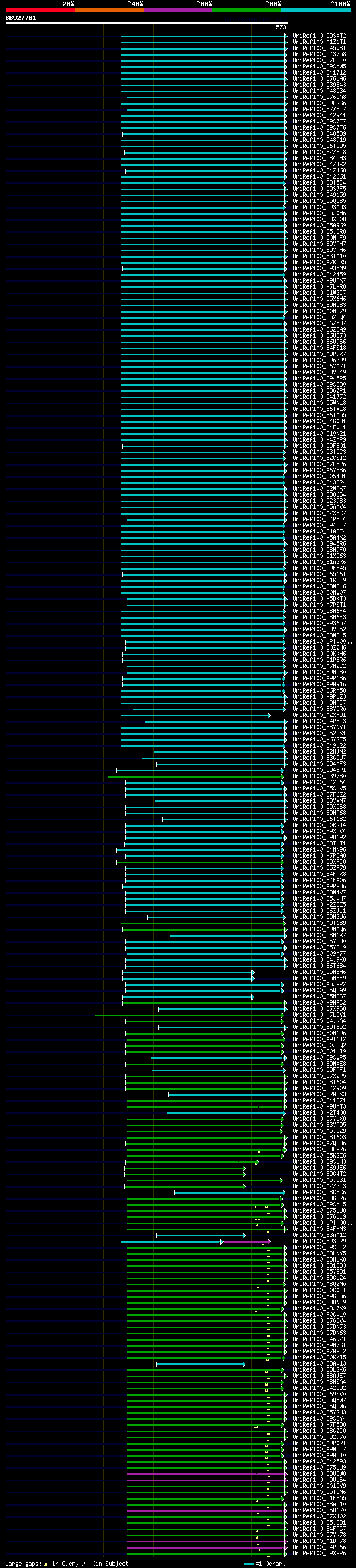Select the UniRef100_B9MT80 hit label

pos(319,672)
